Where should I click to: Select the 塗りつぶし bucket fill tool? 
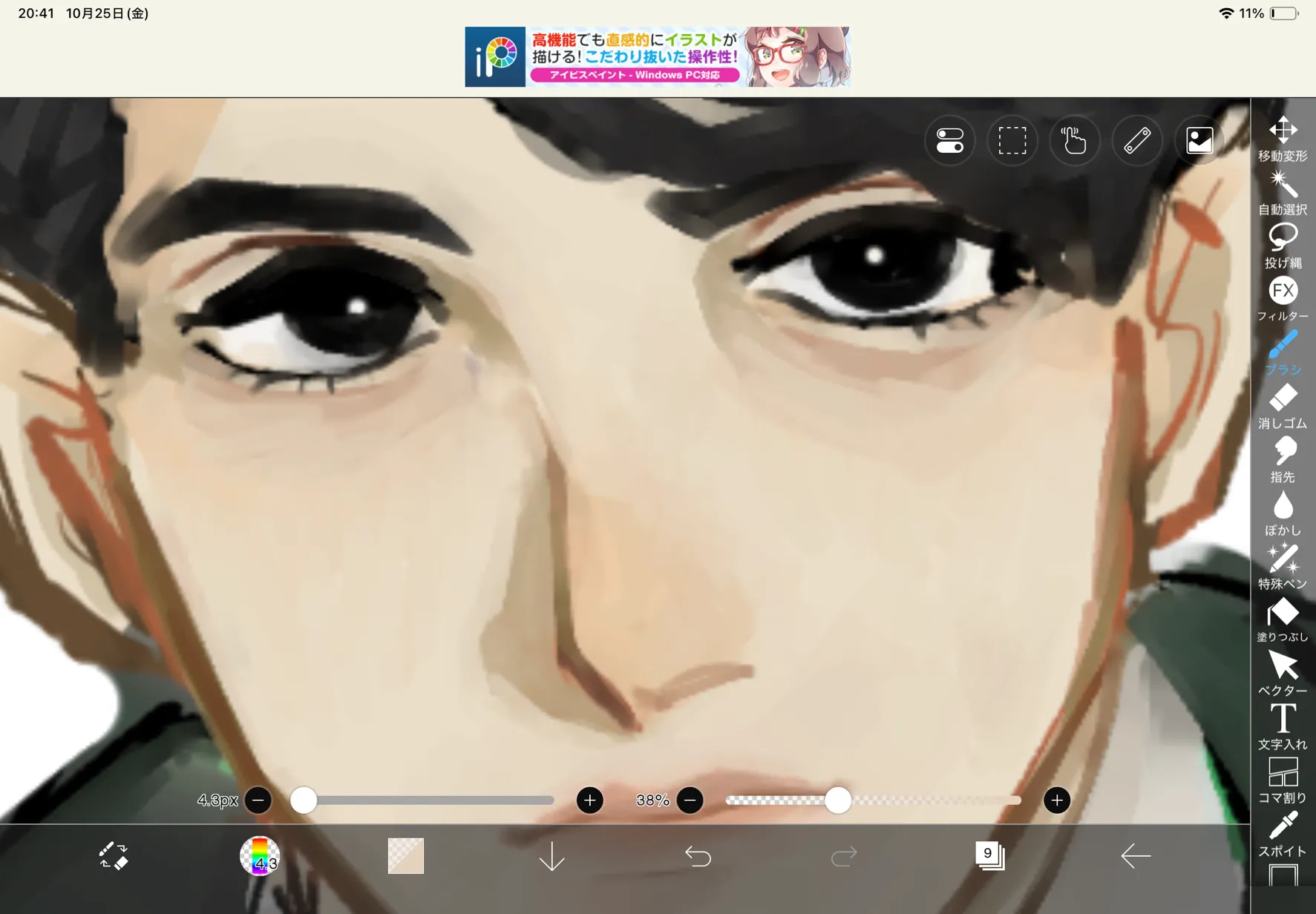tap(1283, 619)
